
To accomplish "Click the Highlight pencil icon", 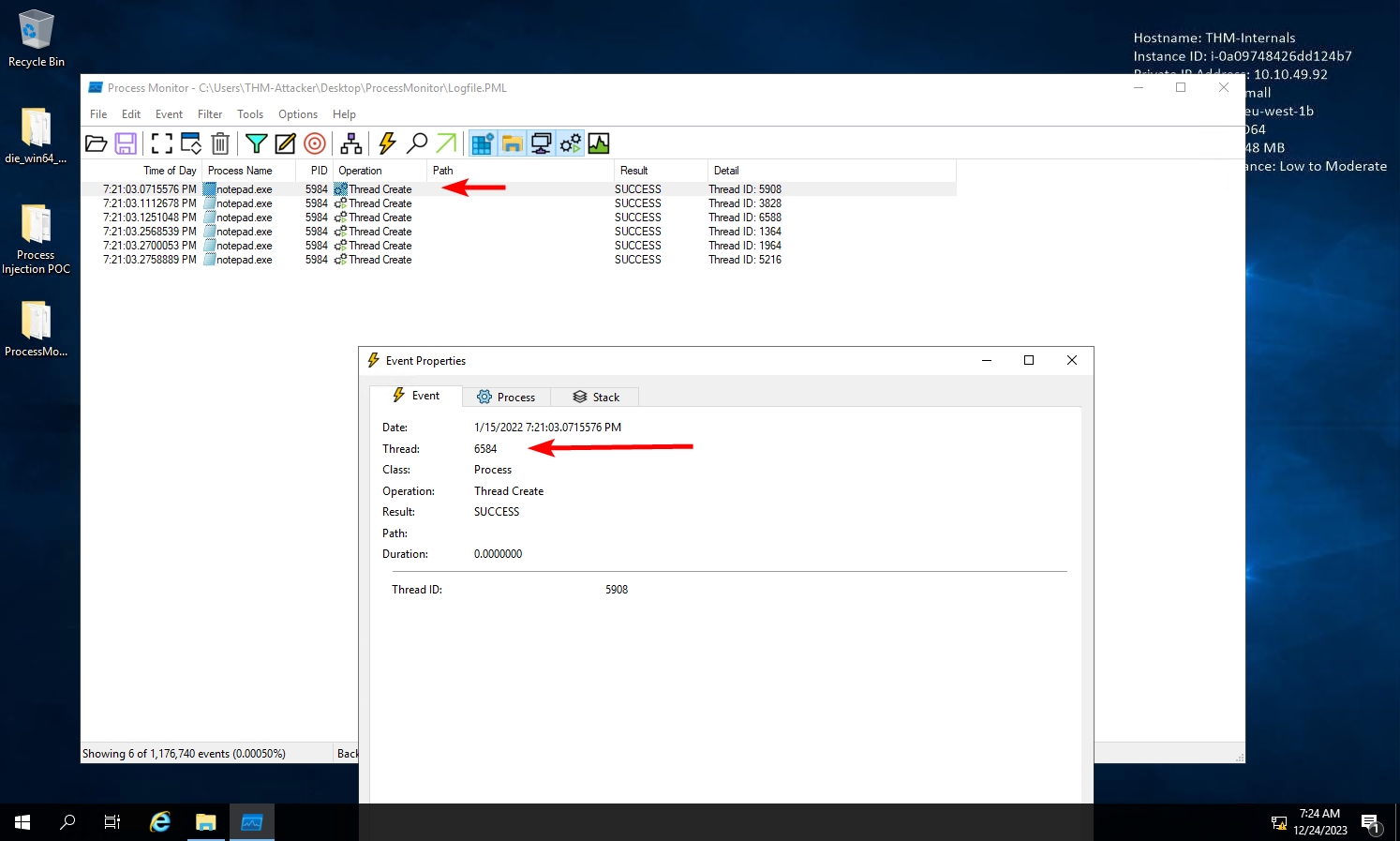I will 286,143.
